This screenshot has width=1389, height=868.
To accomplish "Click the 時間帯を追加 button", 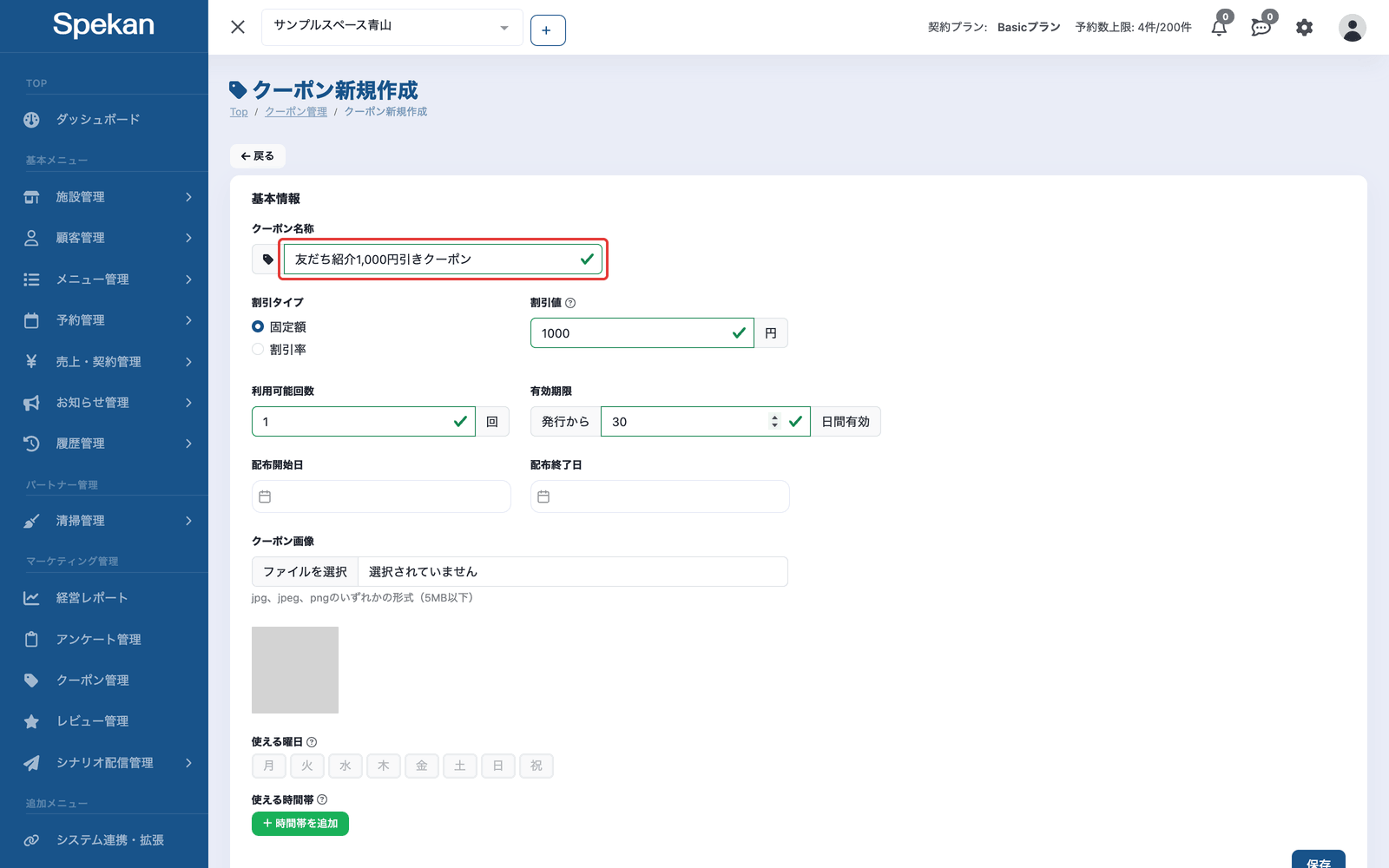I will click(300, 824).
